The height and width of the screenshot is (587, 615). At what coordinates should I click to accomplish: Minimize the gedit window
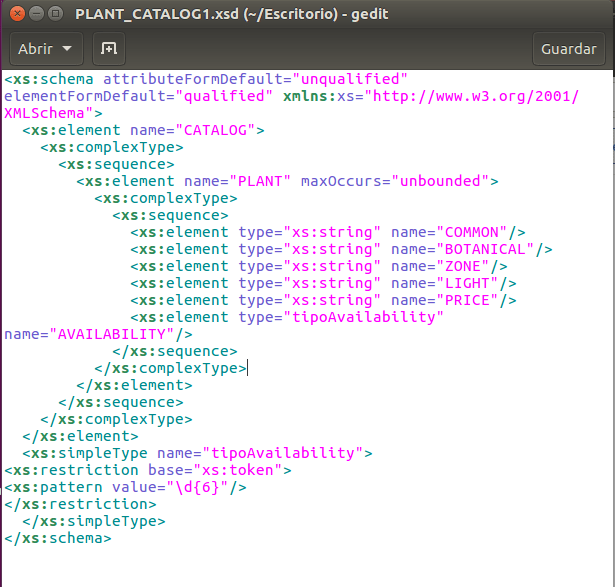(35, 15)
